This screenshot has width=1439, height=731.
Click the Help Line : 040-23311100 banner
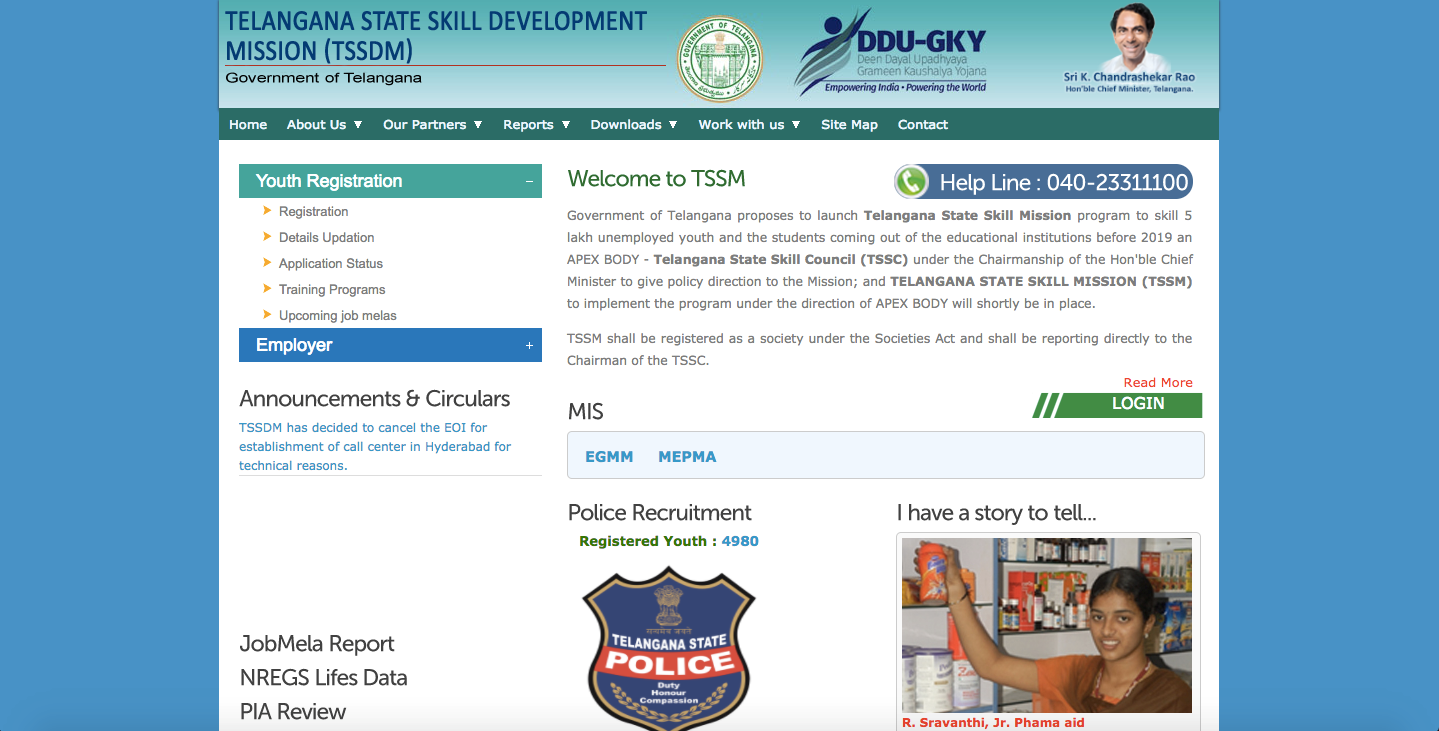[x=1043, y=182]
